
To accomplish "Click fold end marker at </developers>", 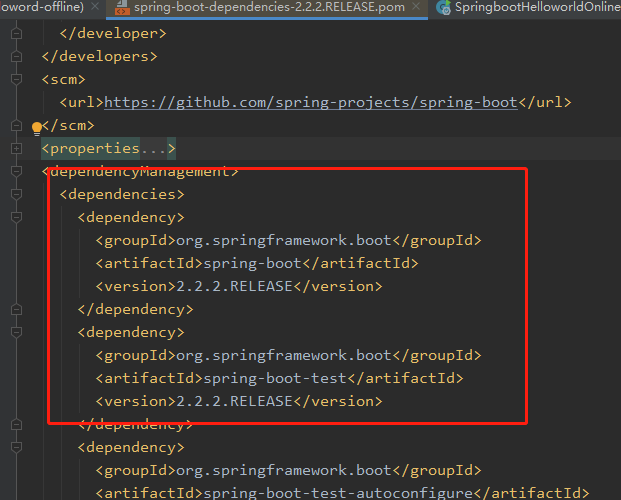I will pyautogui.click(x=16, y=57).
